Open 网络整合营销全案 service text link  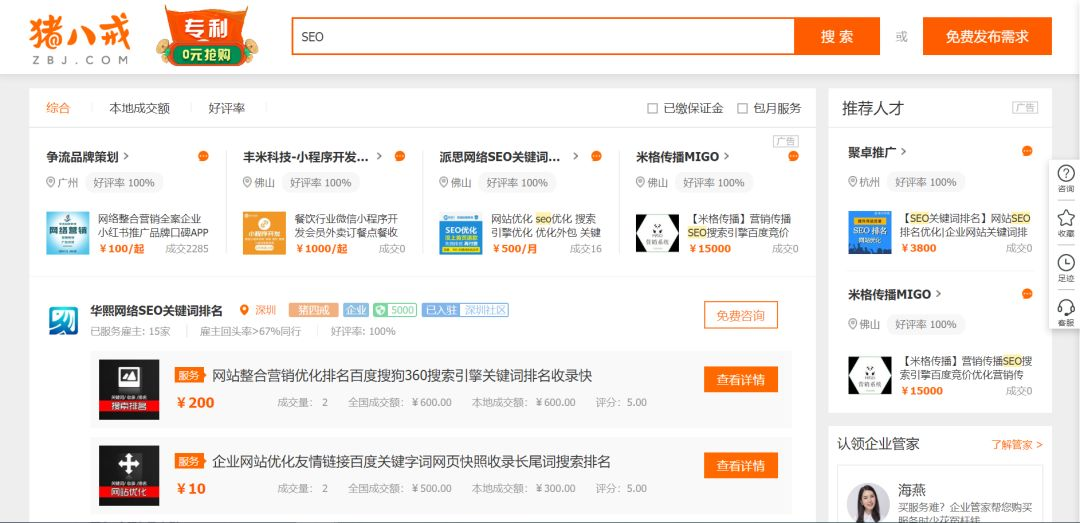(153, 226)
